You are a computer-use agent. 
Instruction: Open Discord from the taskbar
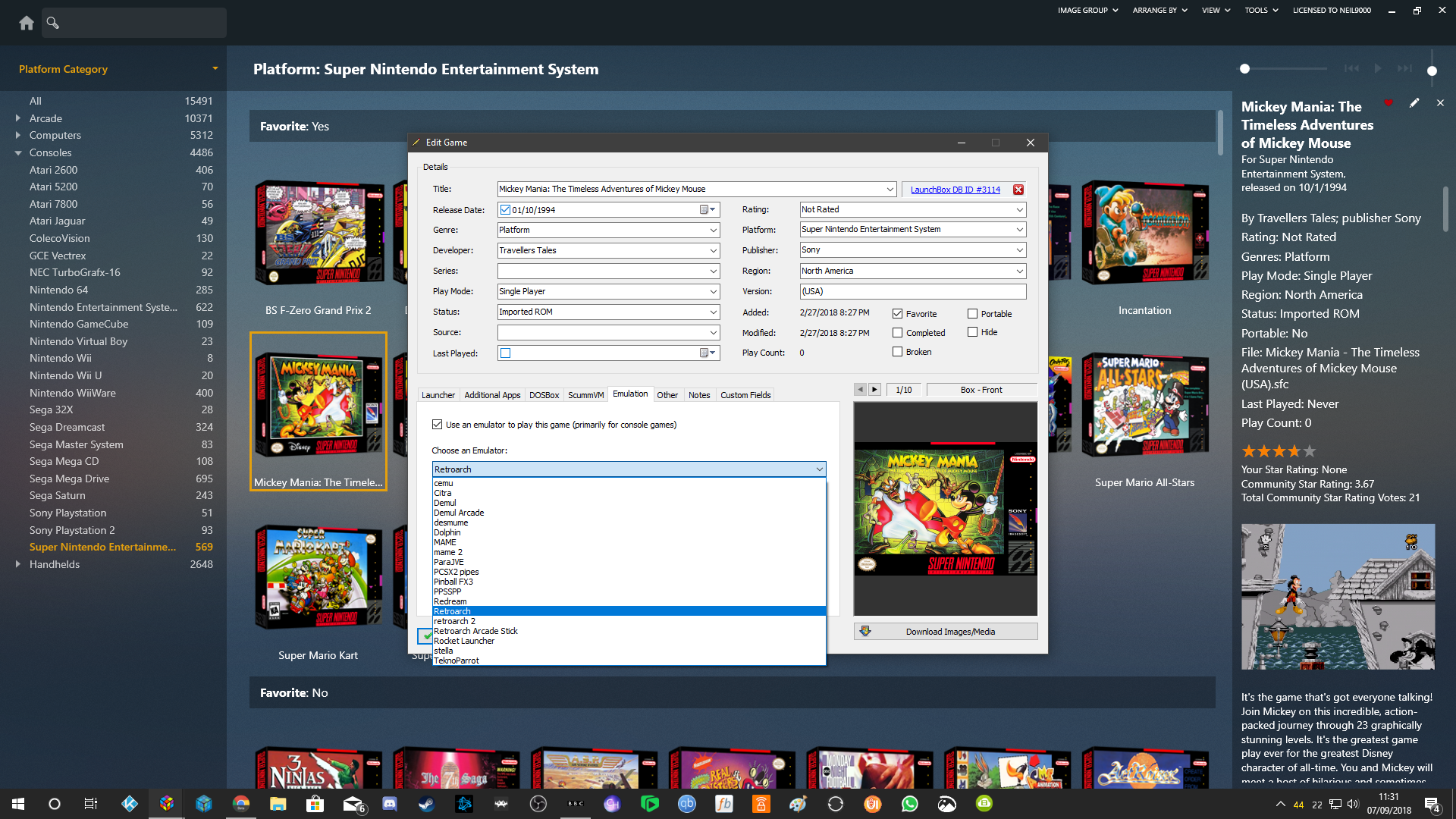click(390, 804)
